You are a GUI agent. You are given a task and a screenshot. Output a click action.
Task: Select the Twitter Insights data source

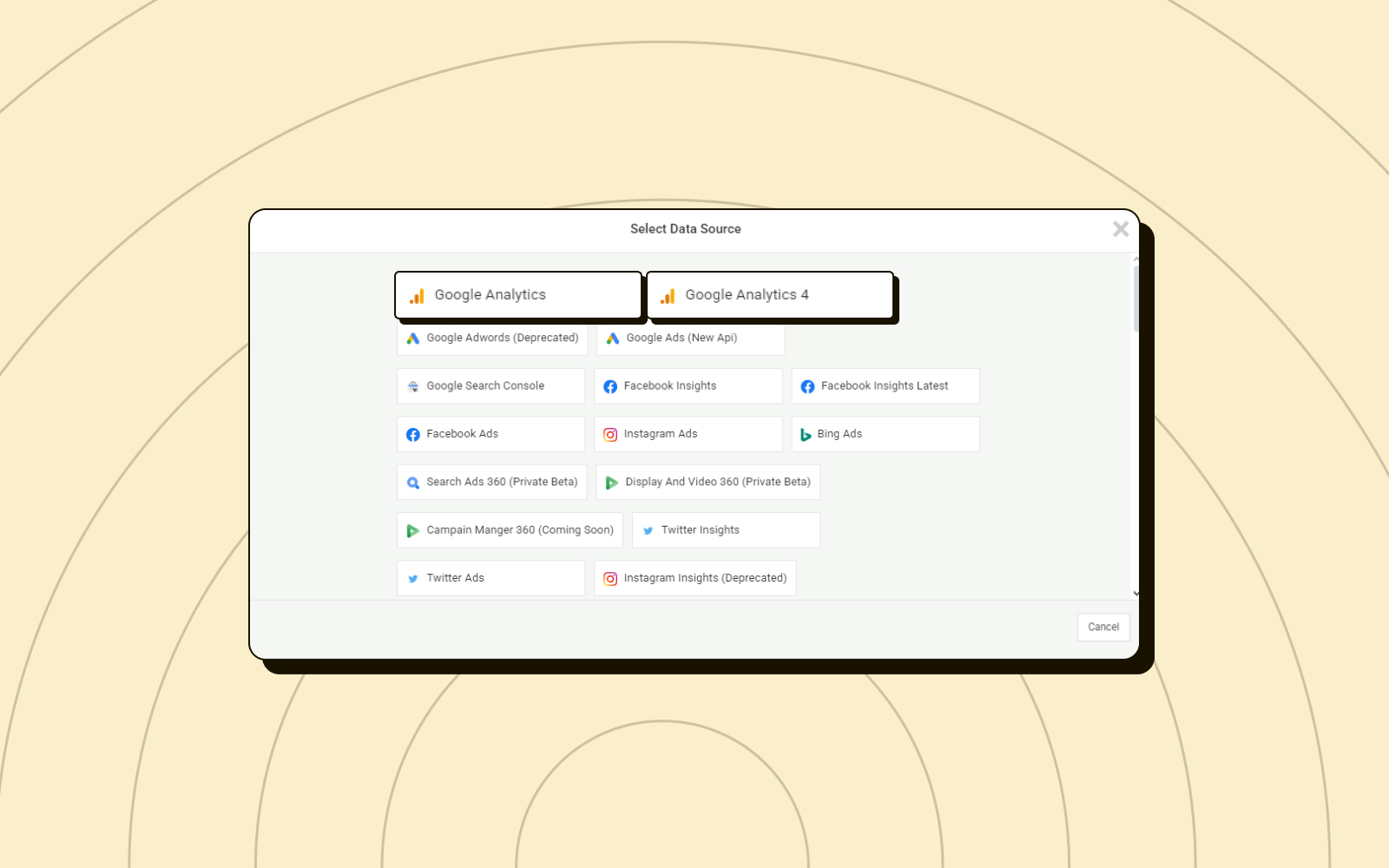click(726, 529)
